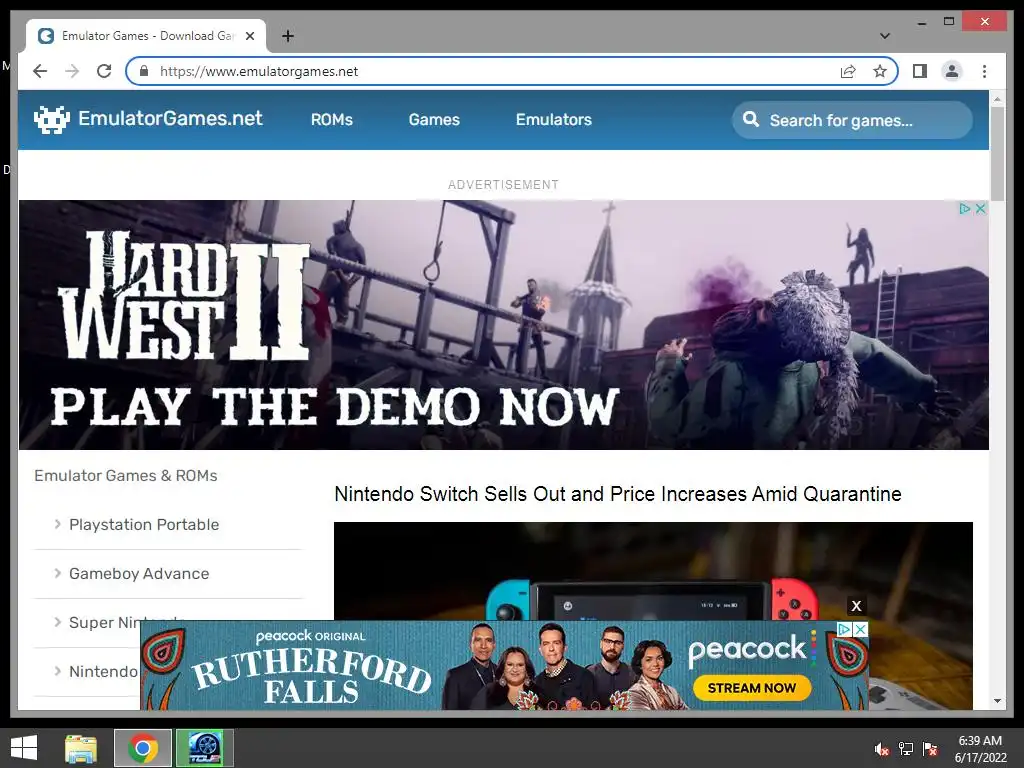
Task: Click the address bar URL
Action: pyautogui.click(x=259, y=71)
